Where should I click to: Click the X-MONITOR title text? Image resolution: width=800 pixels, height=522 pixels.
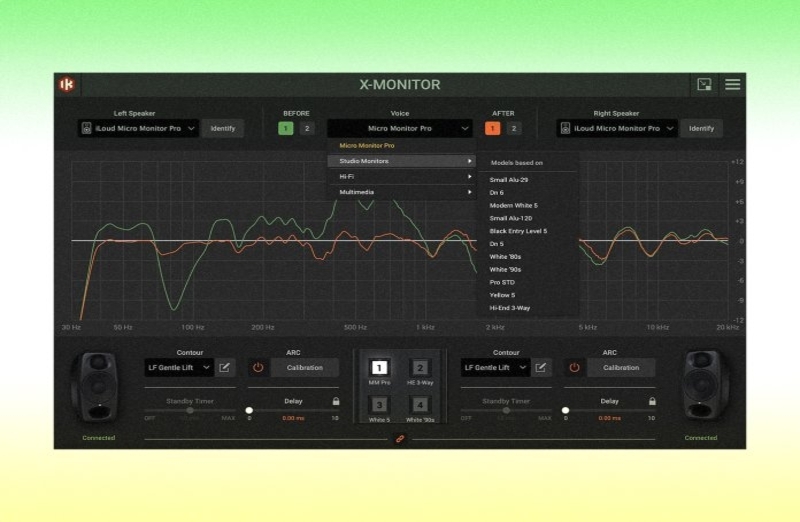399,85
